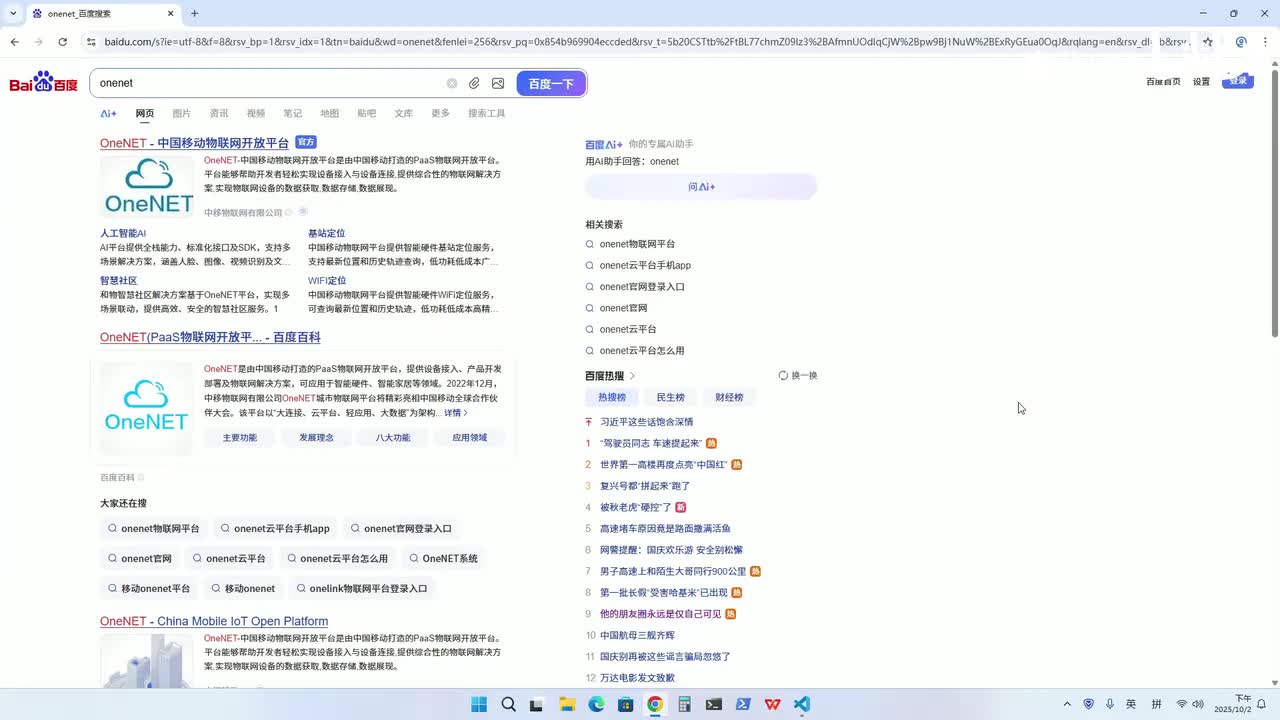Image resolution: width=1280 pixels, height=720 pixels.
Task: Focus the onenet search input field
Action: pos(268,84)
